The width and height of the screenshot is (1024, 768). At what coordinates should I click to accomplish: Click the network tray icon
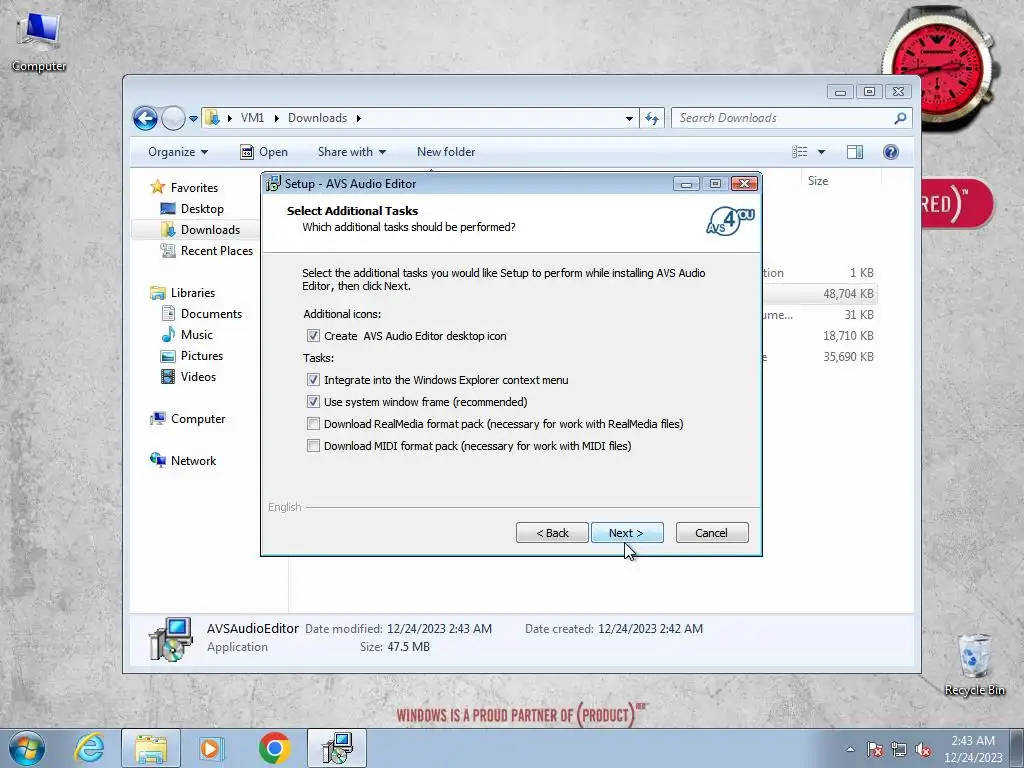[x=899, y=750]
